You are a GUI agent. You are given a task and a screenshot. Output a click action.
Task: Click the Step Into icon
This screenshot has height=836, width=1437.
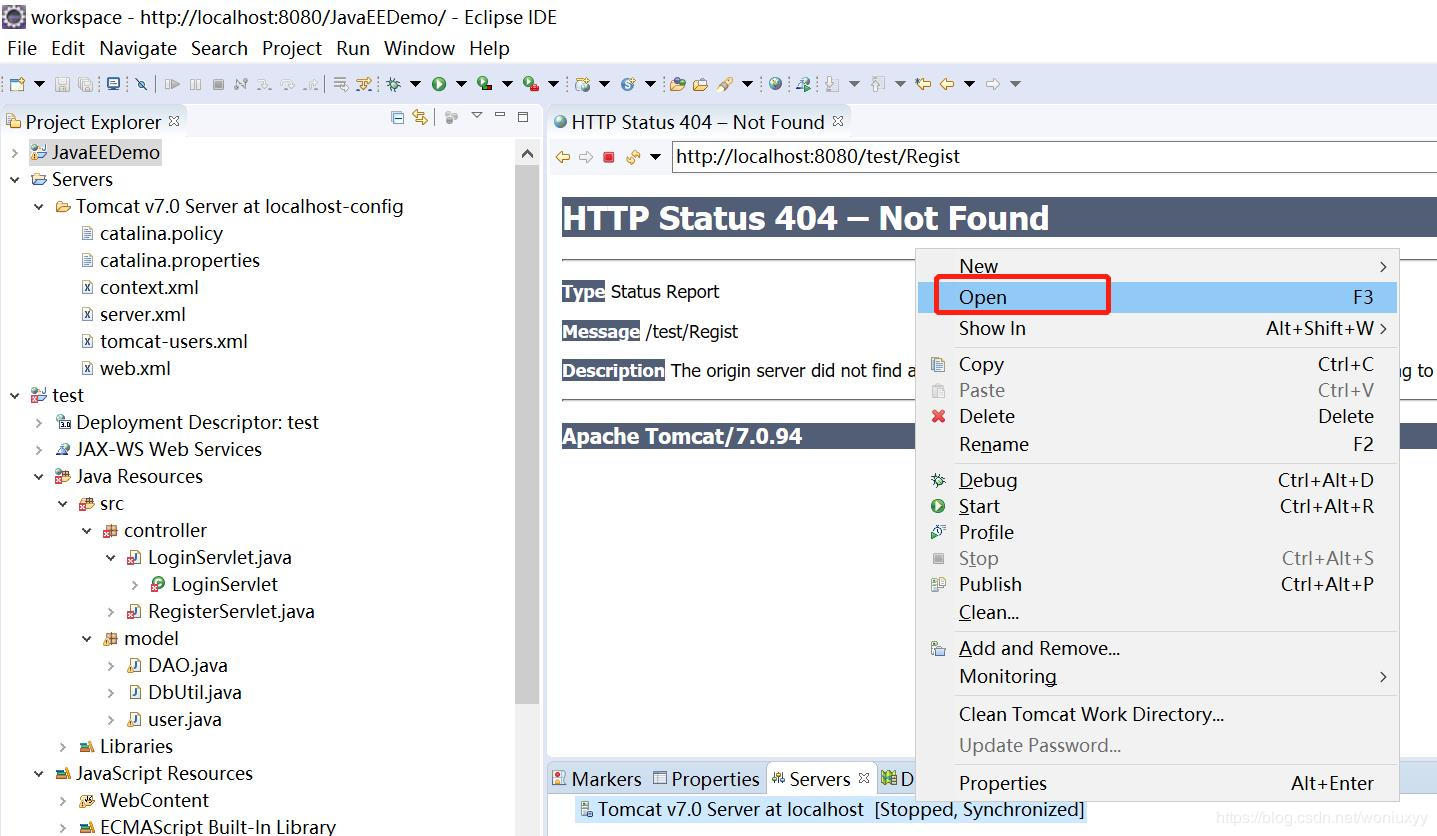264,84
